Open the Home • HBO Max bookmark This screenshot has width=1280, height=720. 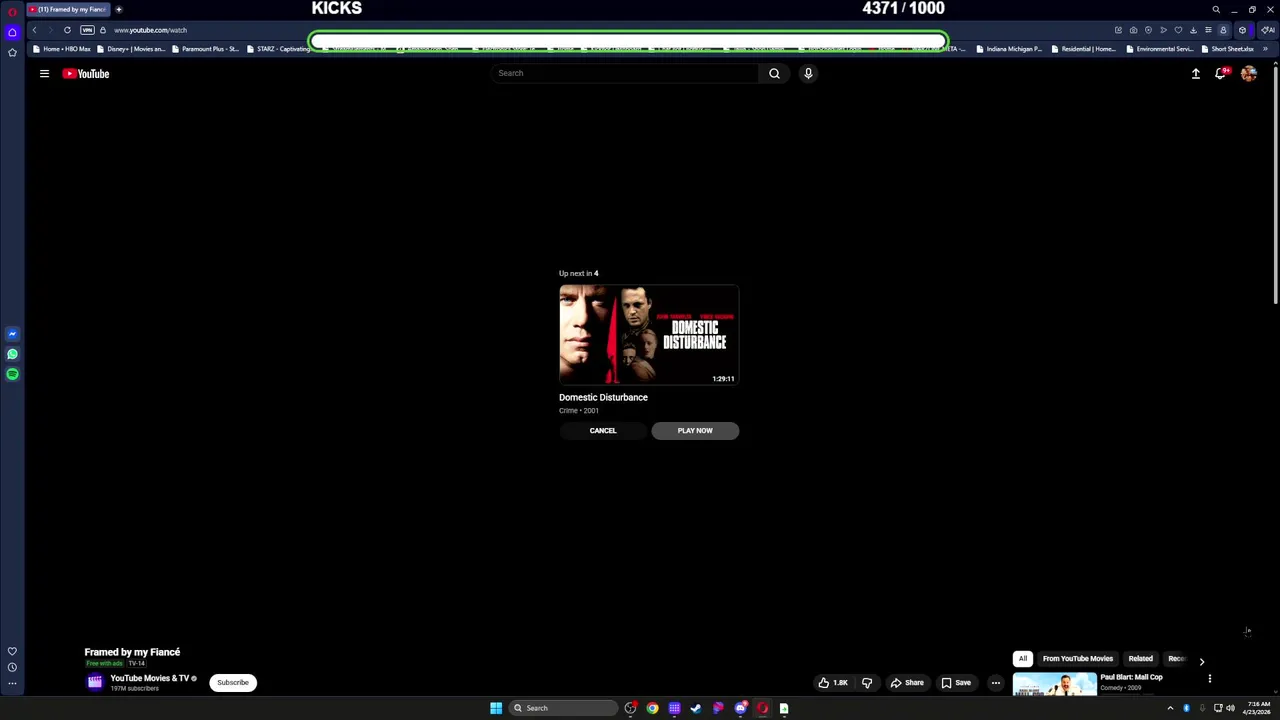[61, 49]
